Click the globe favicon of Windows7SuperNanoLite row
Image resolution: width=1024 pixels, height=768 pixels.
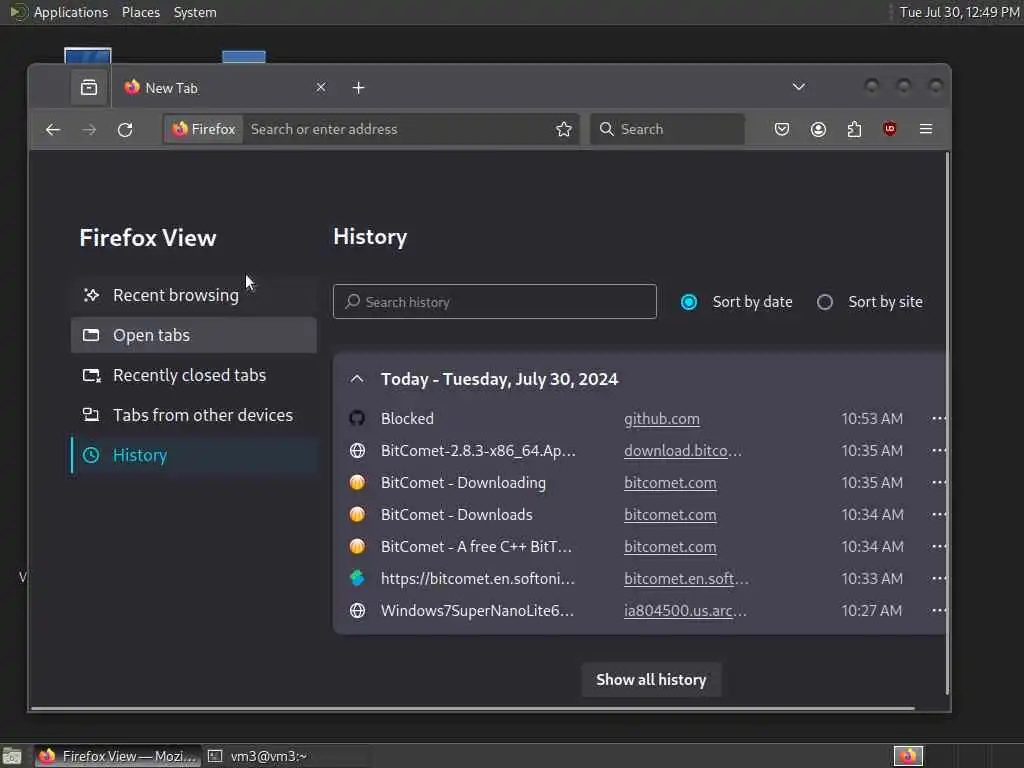pyautogui.click(x=357, y=611)
